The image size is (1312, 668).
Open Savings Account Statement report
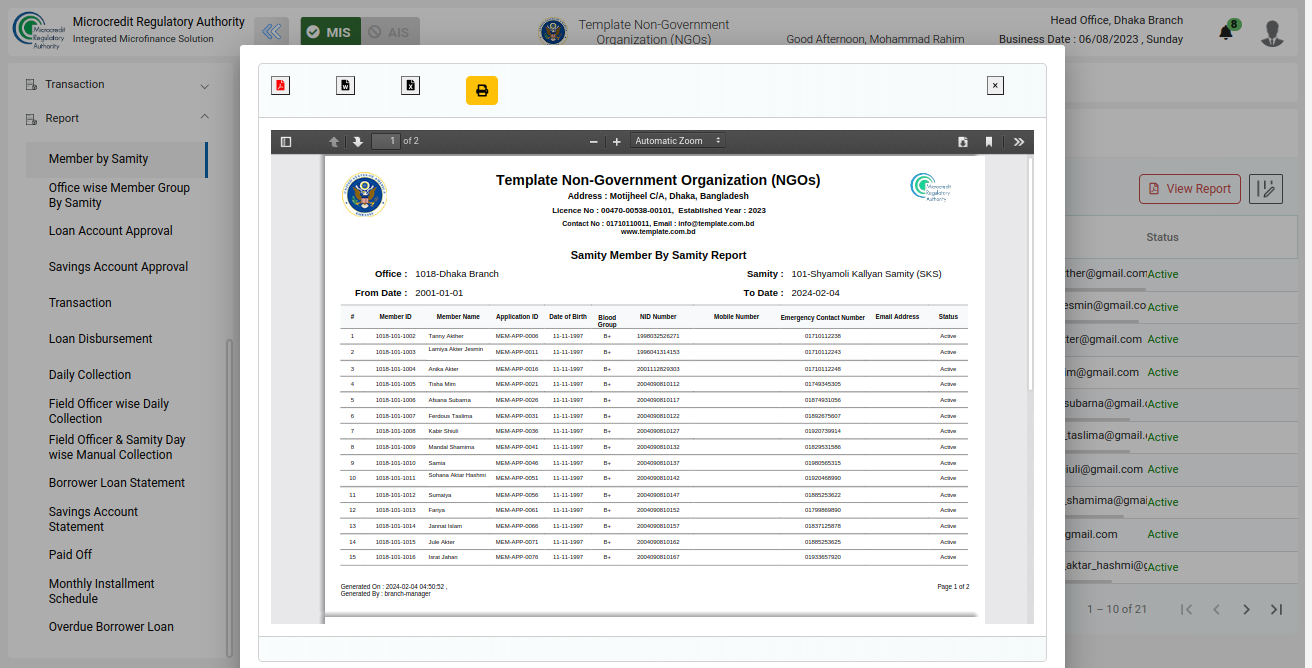click(x=94, y=519)
